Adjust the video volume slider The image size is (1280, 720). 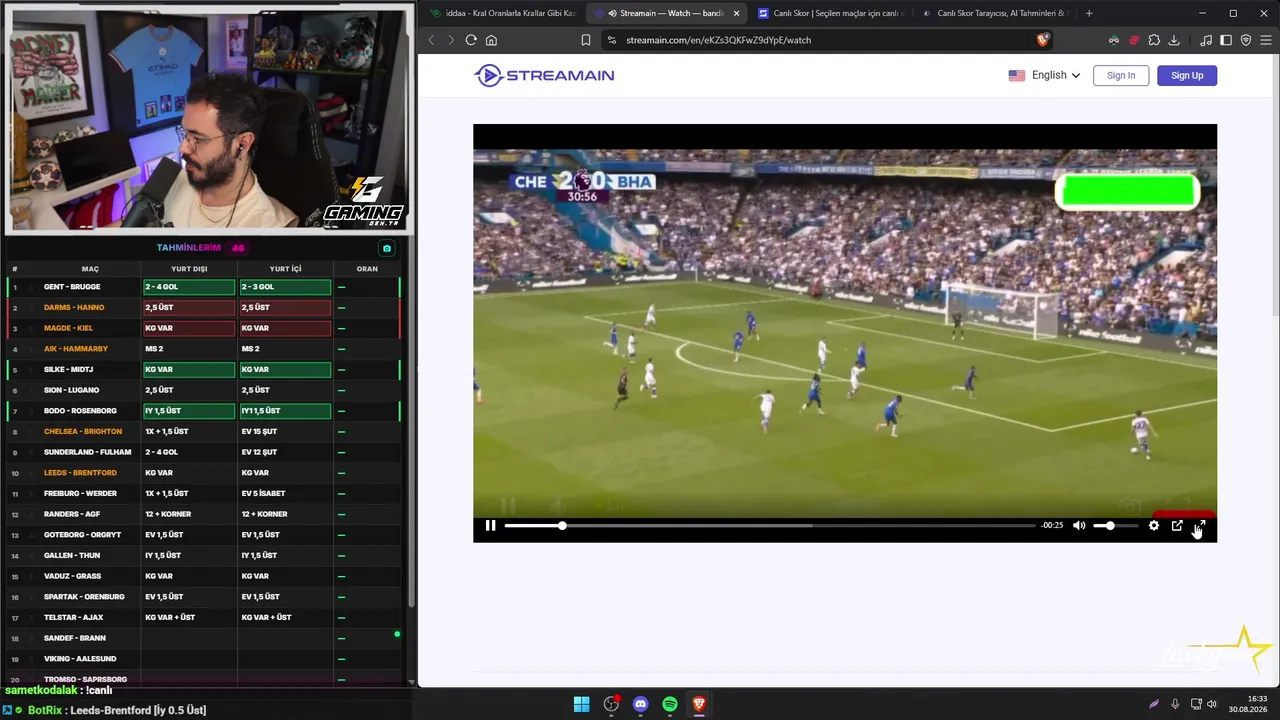click(x=1115, y=525)
